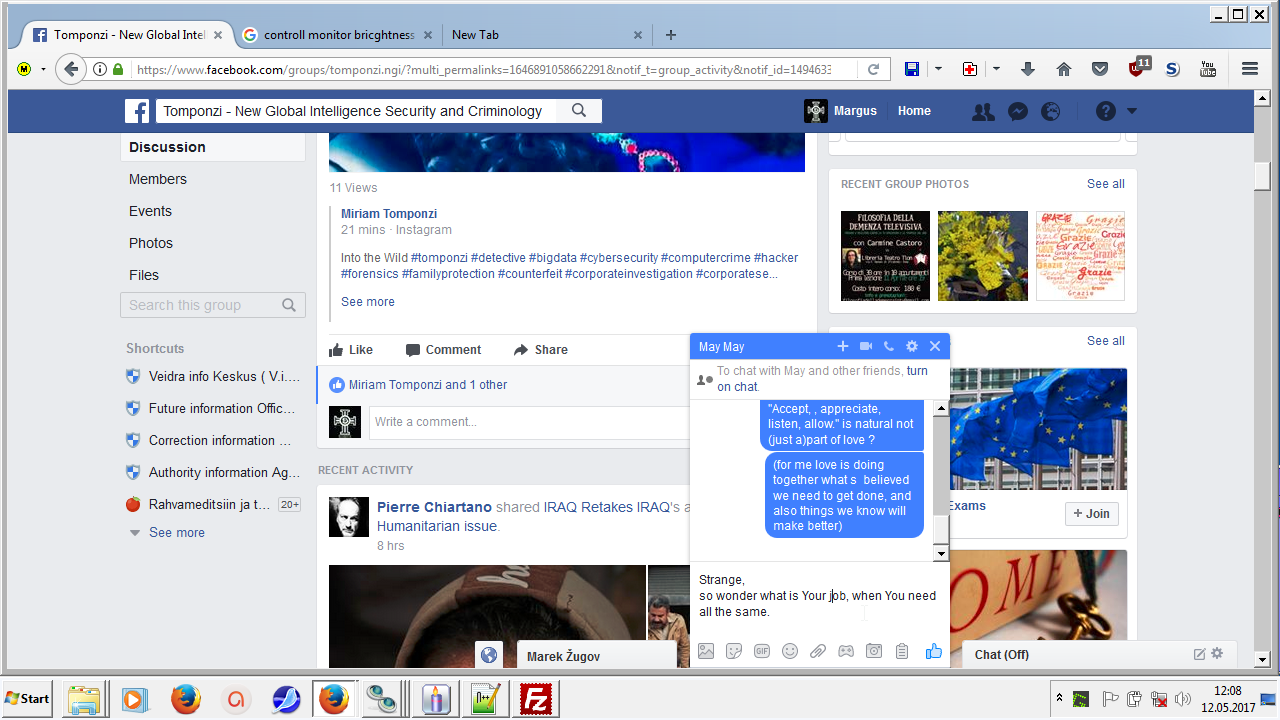Share Miriam Tomponzi's post
1280x720 pixels.
tap(541, 350)
